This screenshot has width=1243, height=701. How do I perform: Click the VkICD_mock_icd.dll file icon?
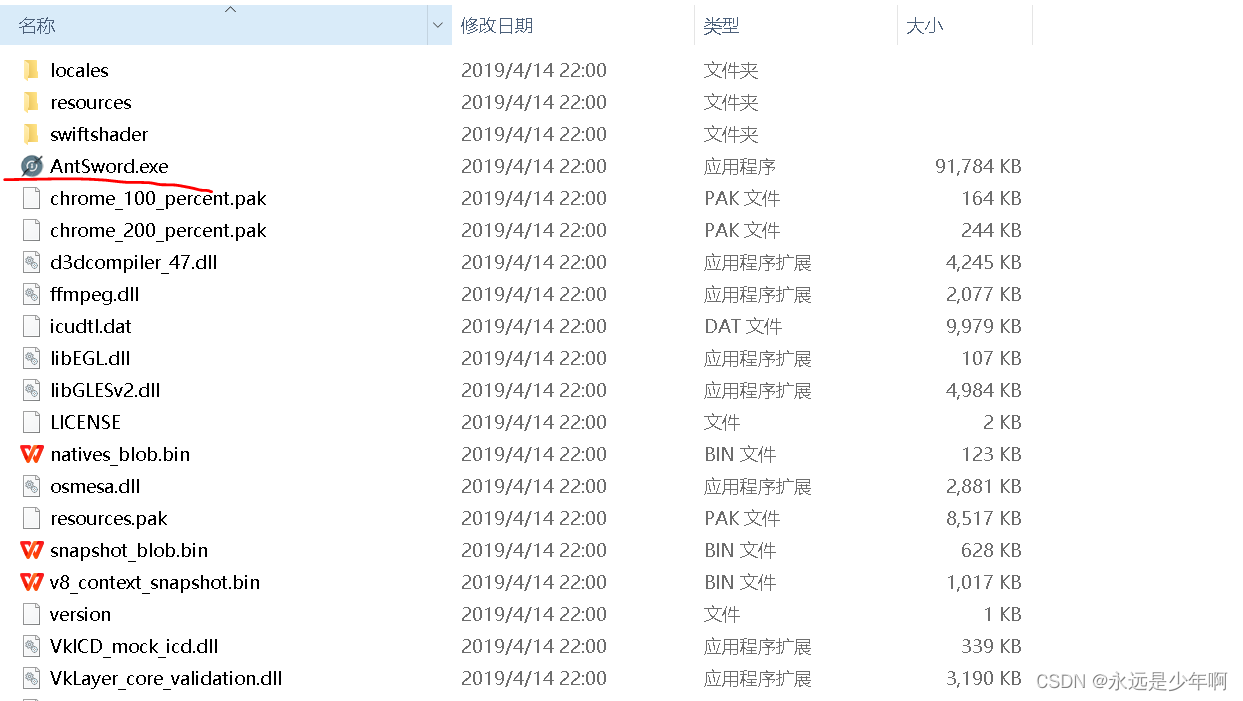click(32, 646)
